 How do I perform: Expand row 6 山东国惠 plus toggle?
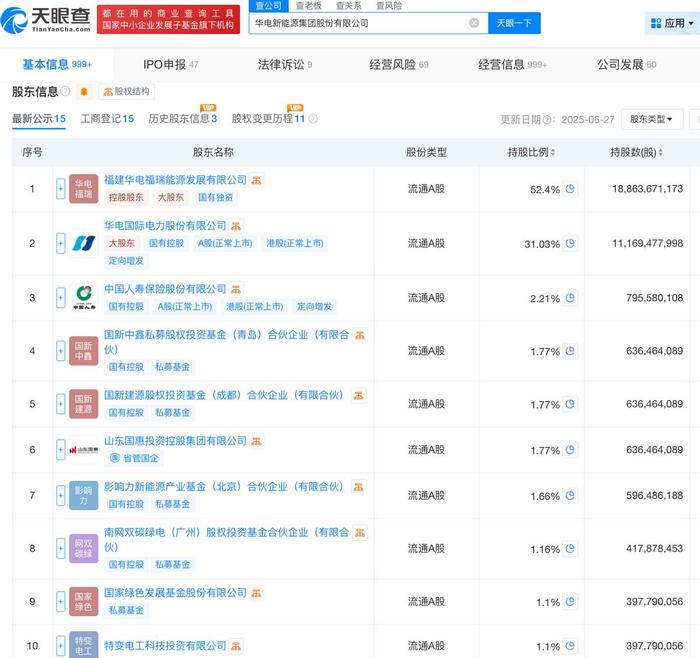[61, 450]
